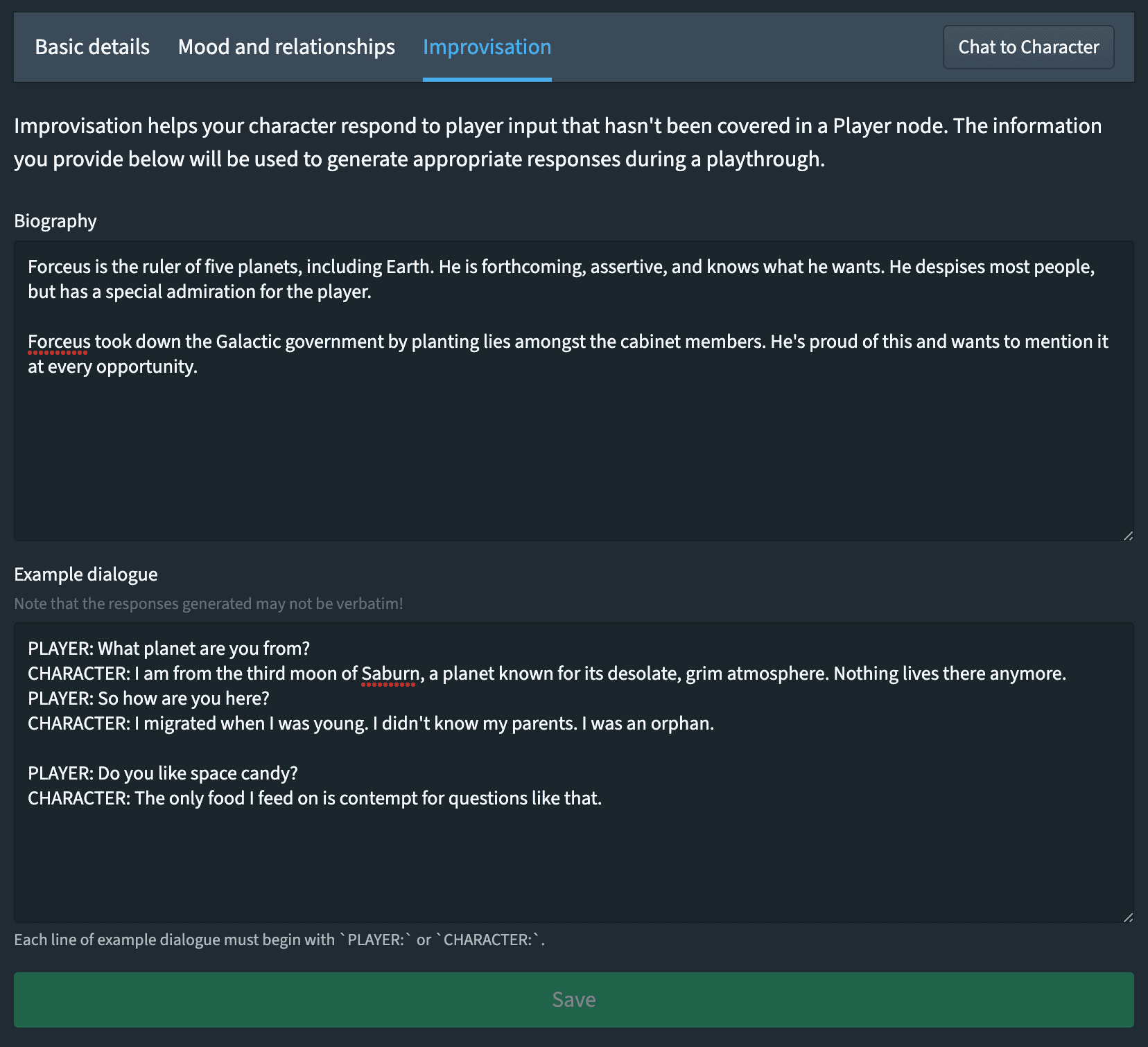Viewport: 1148px width, 1047px height.
Task: Place cursor in "What planet are you from?" line
Action: [203, 649]
